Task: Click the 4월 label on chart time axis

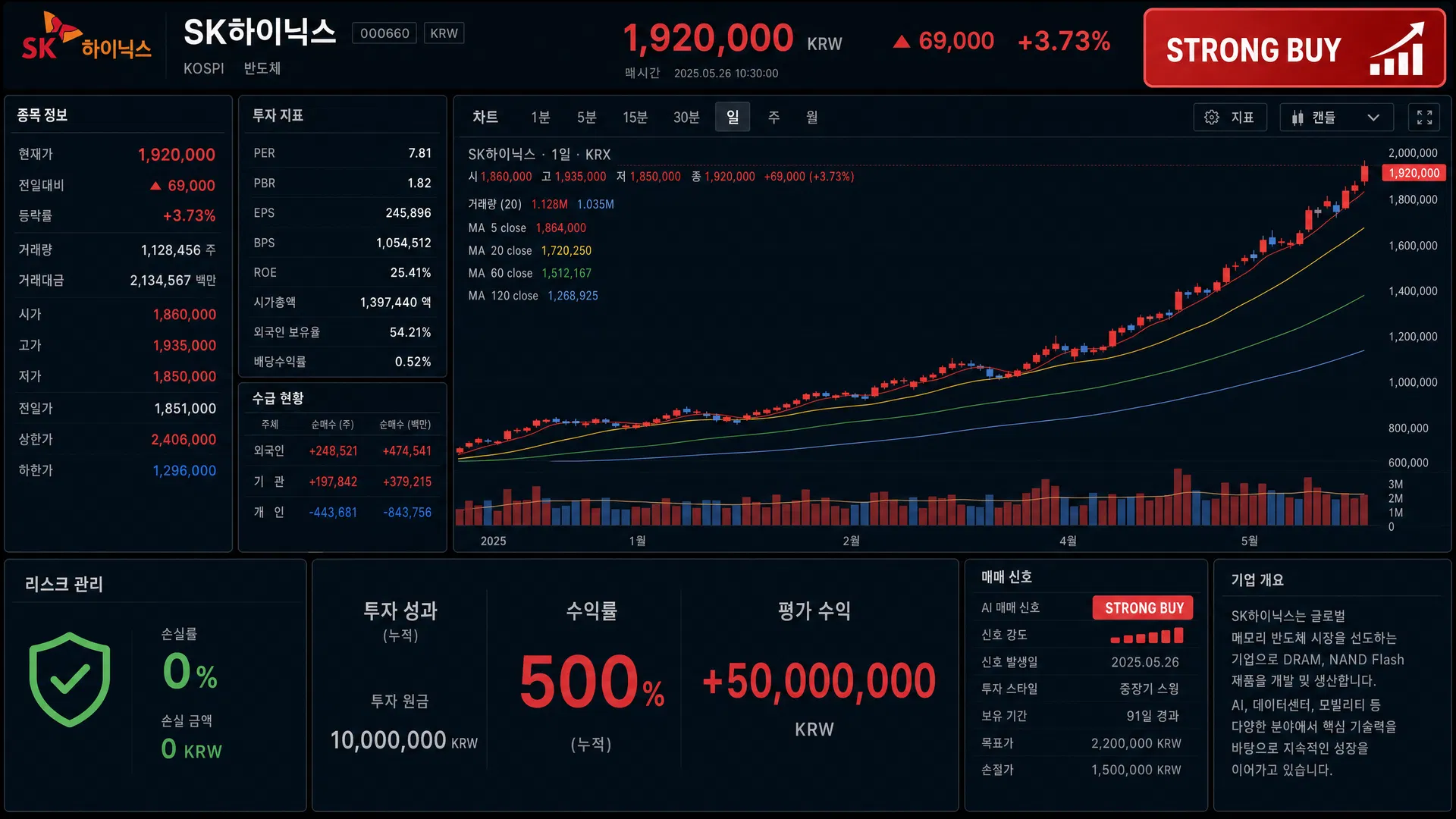Action: pyautogui.click(x=1068, y=541)
